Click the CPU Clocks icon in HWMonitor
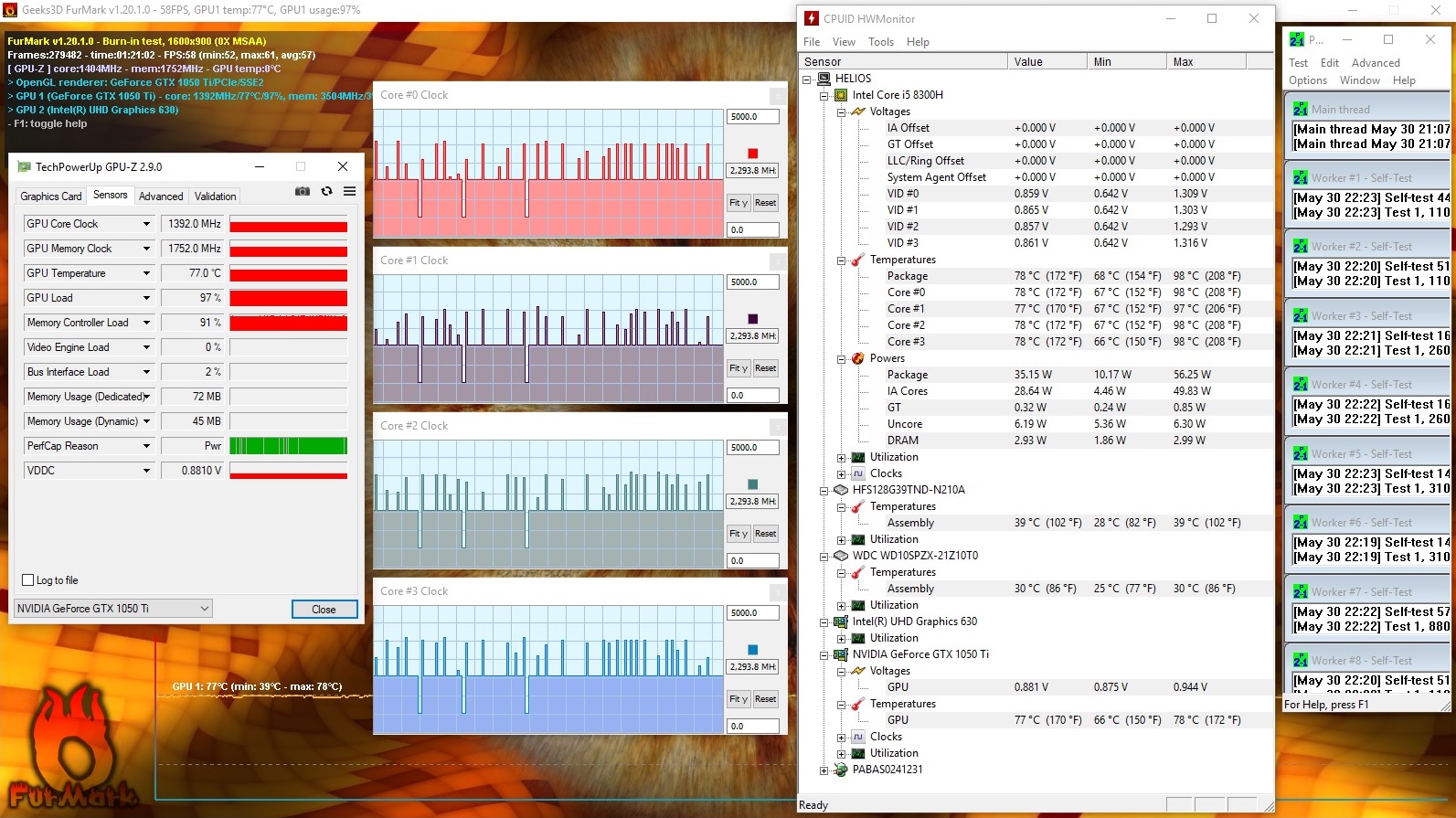This screenshot has width=1456, height=818. coord(858,473)
